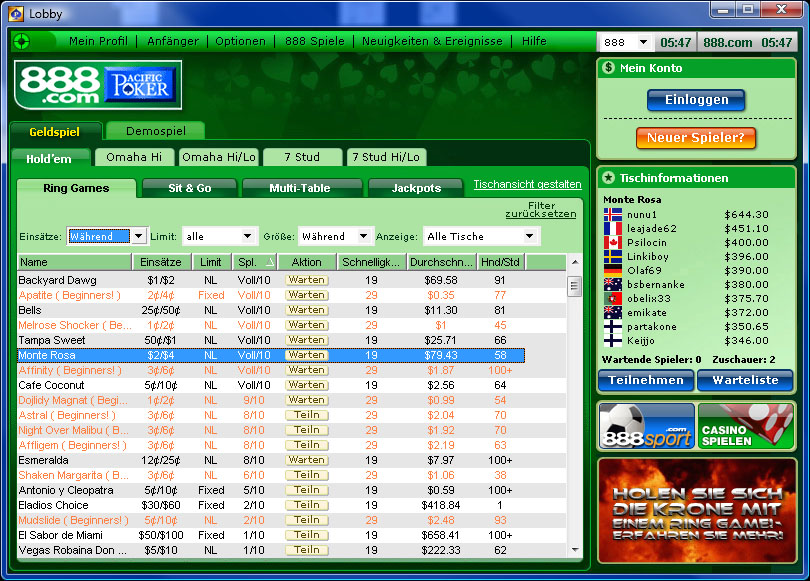Open the 888sport banner

[647, 426]
